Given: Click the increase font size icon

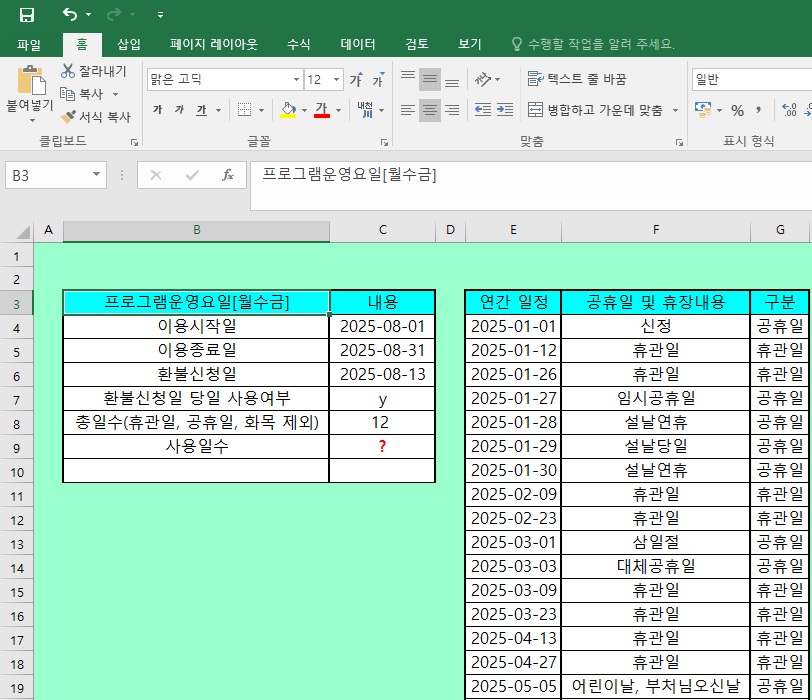Looking at the screenshot, I should coord(355,80).
